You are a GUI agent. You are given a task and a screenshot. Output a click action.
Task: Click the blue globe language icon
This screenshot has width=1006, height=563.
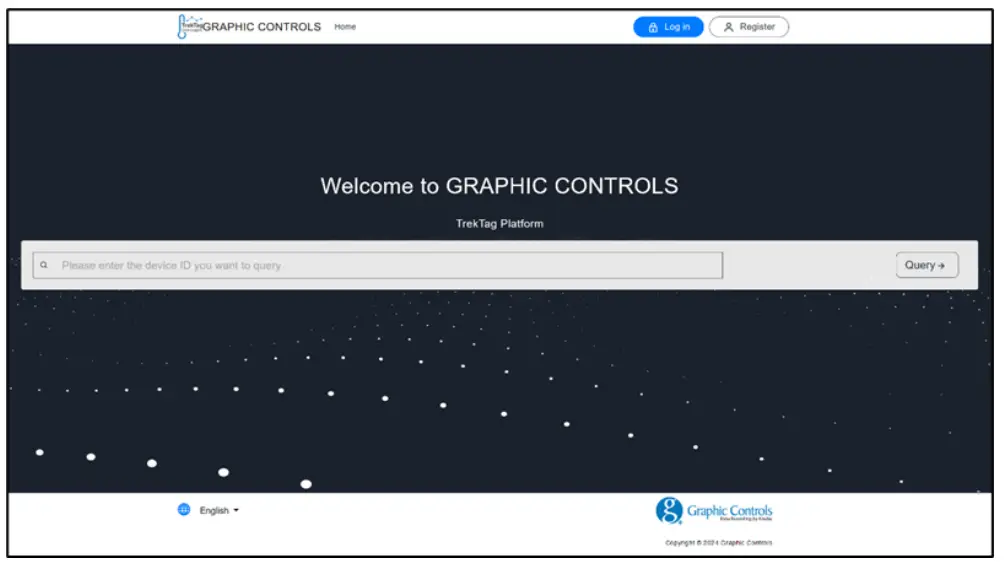pyautogui.click(x=184, y=510)
